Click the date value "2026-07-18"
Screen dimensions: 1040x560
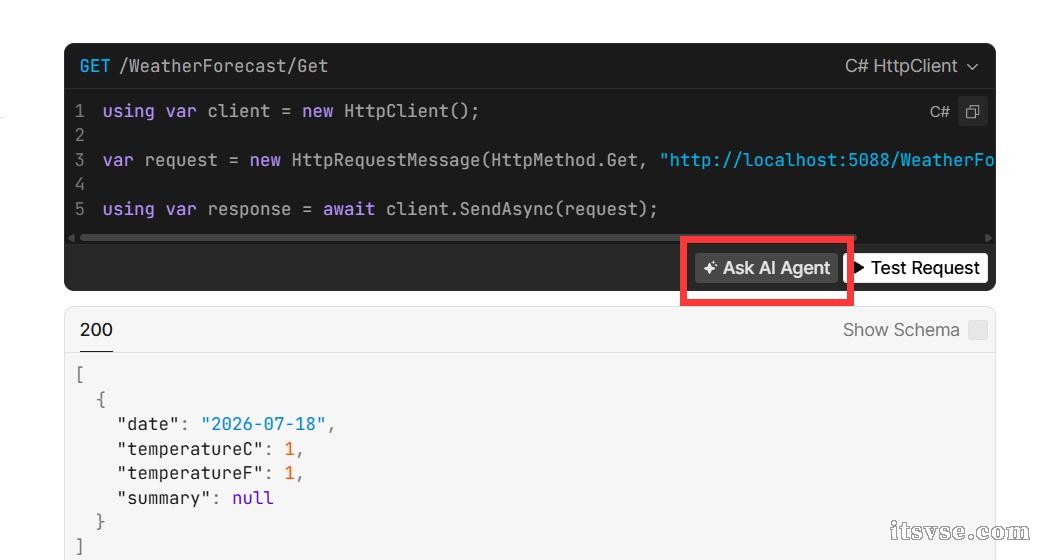click(x=263, y=424)
